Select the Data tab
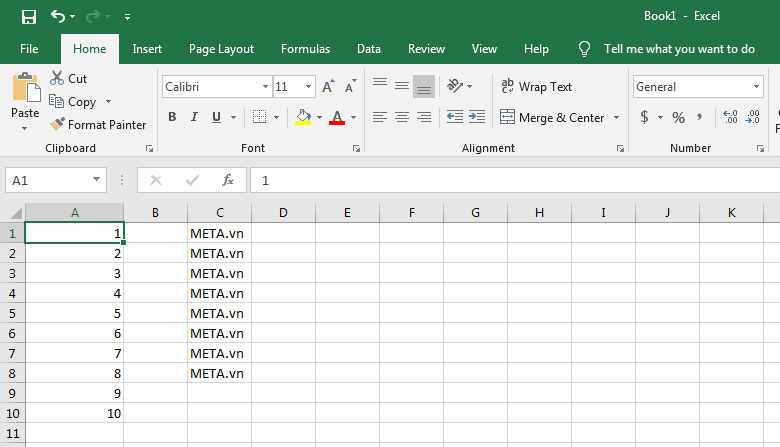 (369, 49)
